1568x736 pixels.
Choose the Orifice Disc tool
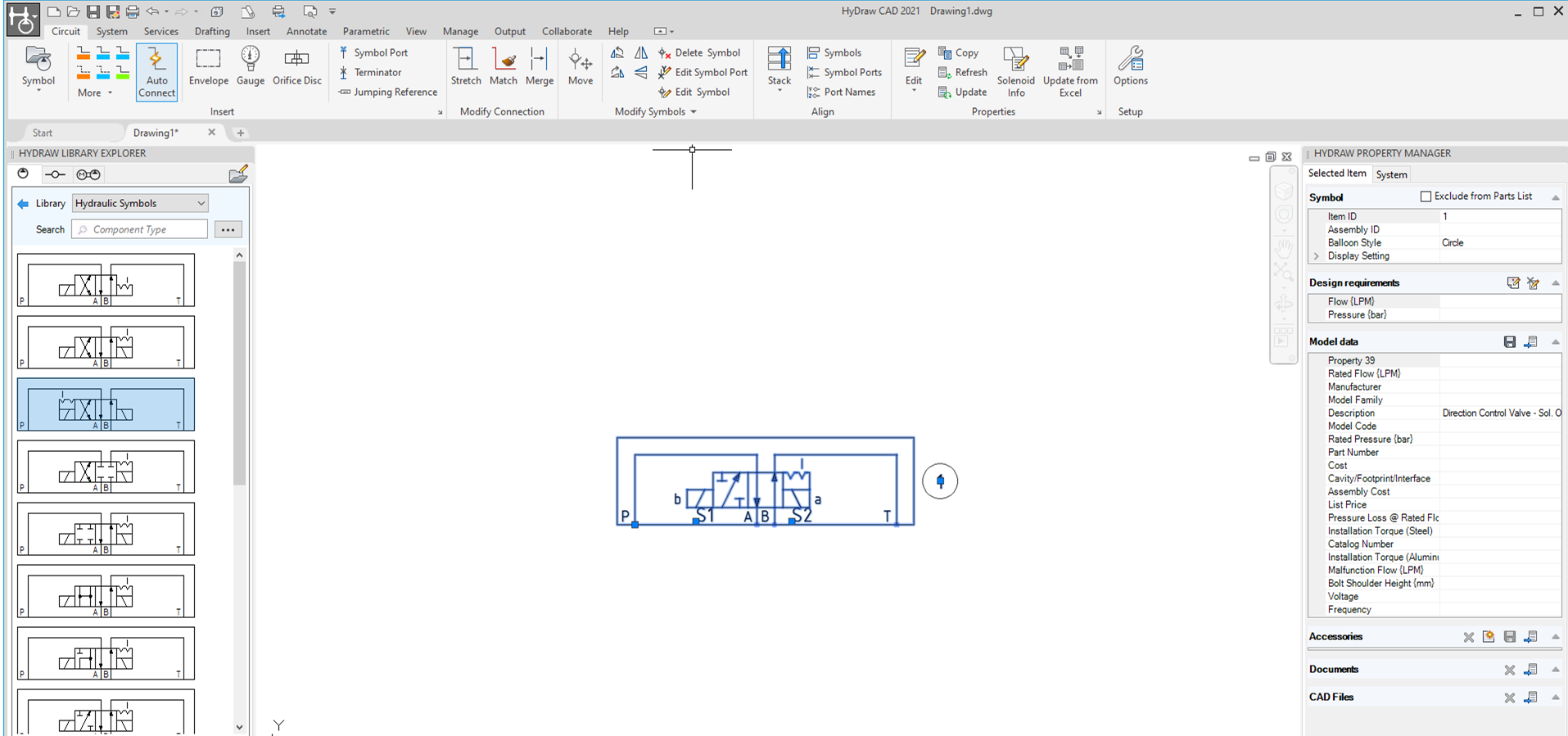click(296, 67)
